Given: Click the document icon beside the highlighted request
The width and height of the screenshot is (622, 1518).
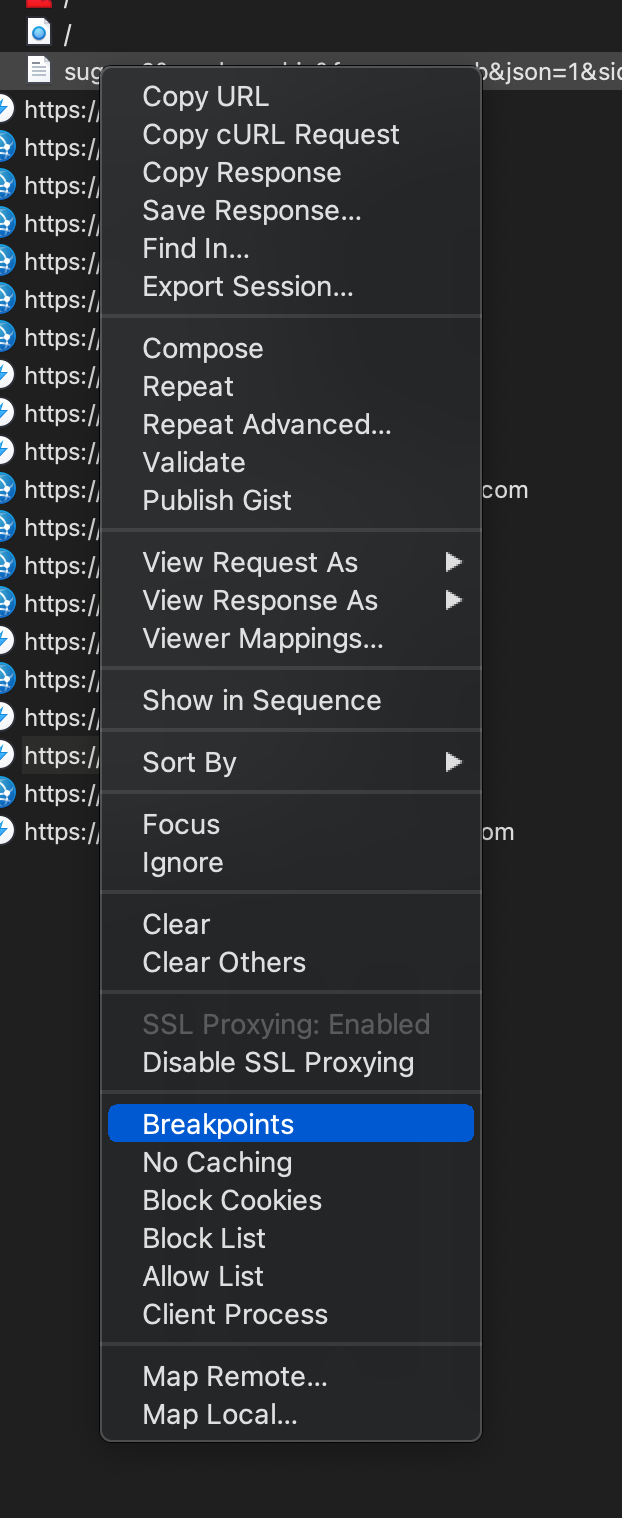Looking at the screenshot, I should (x=39, y=70).
